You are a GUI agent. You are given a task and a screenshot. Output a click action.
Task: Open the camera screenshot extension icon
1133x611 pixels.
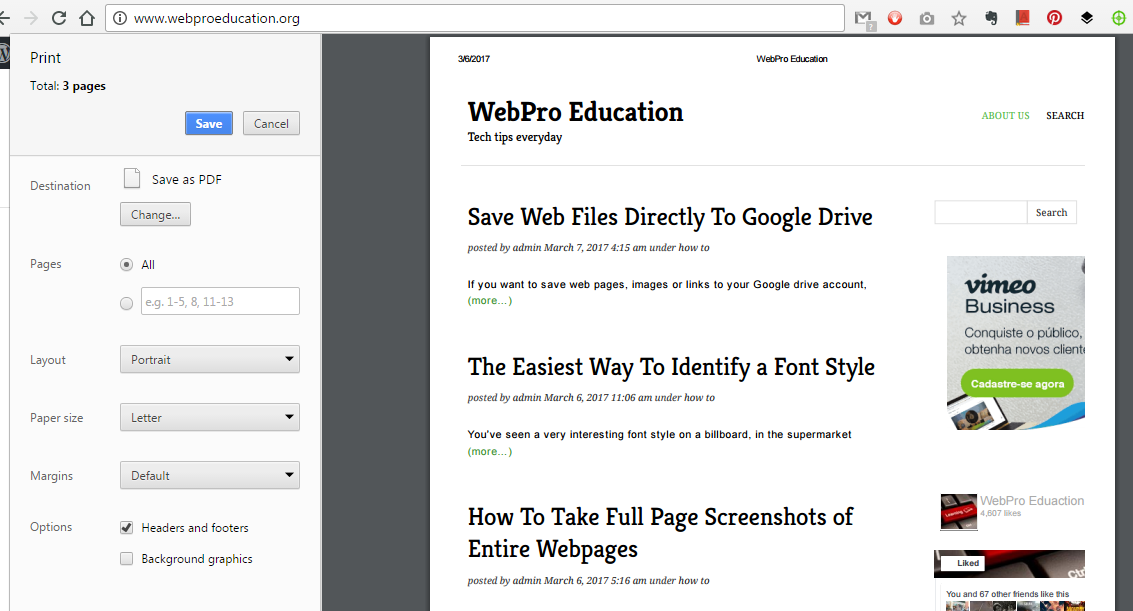[926, 19]
